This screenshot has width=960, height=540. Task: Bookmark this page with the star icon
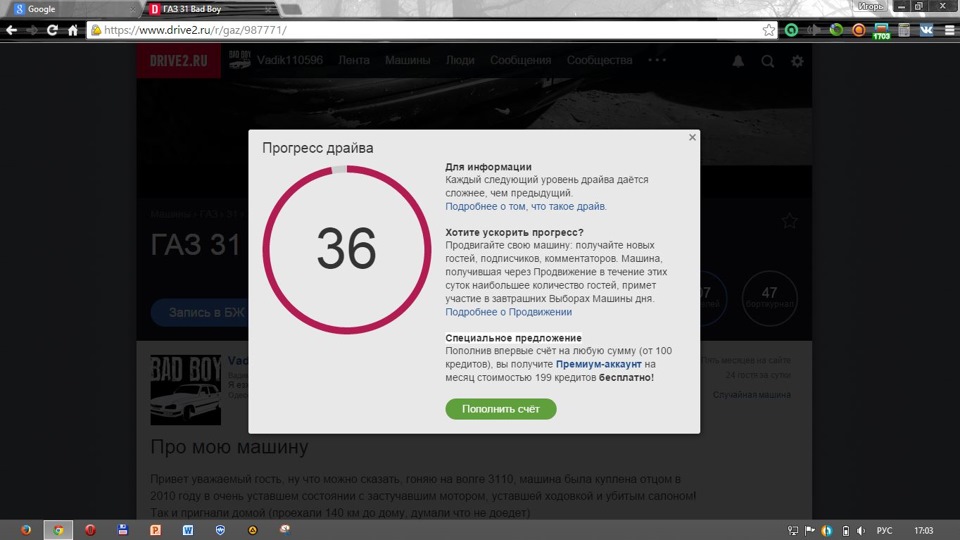[x=768, y=30]
